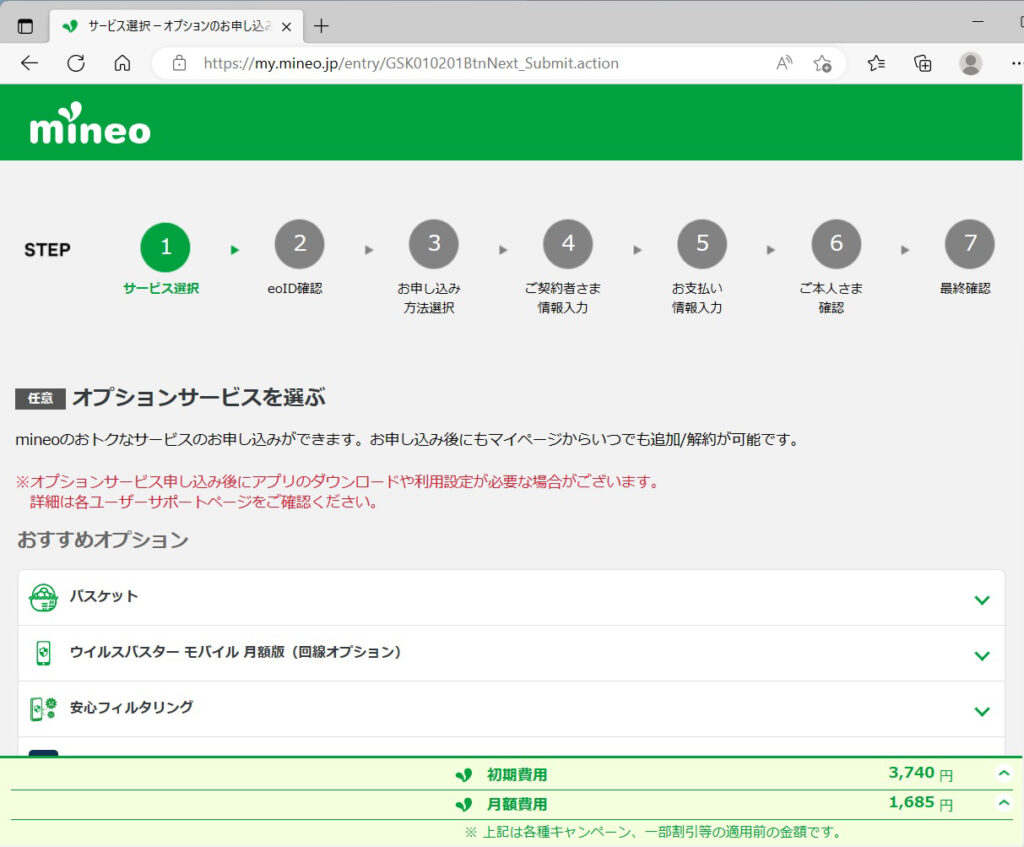The image size is (1024, 847).
Task: Open the Read Aloud feature
Action: [x=784, y=63]
